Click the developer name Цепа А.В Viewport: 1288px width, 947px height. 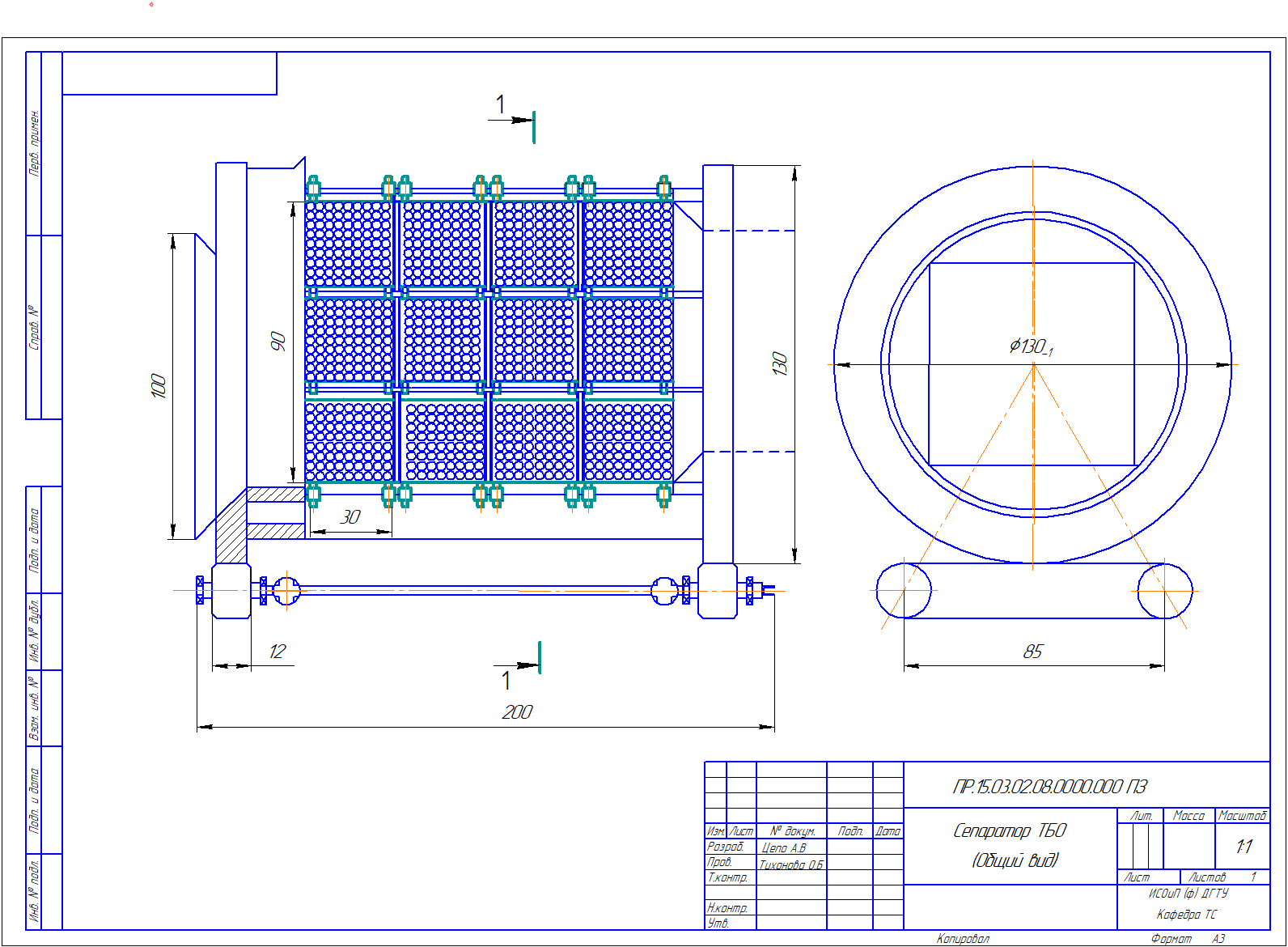783,847
